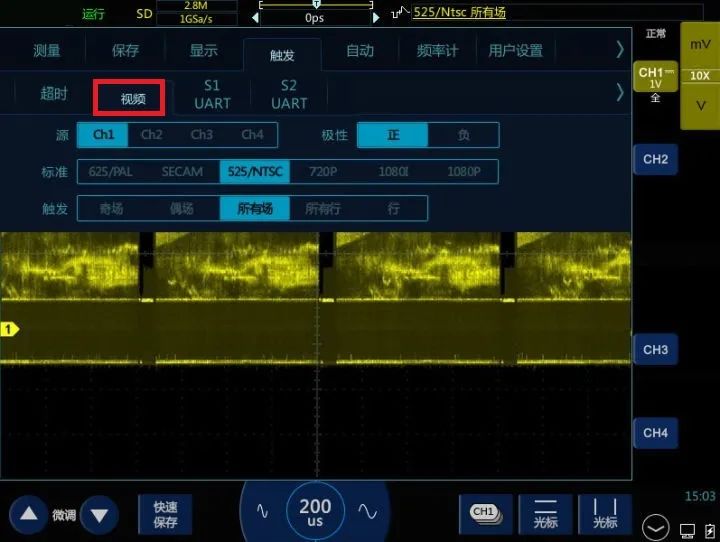Select the 525/NTSC video standard
Screen dimensions: 720x542
point(255,172)
